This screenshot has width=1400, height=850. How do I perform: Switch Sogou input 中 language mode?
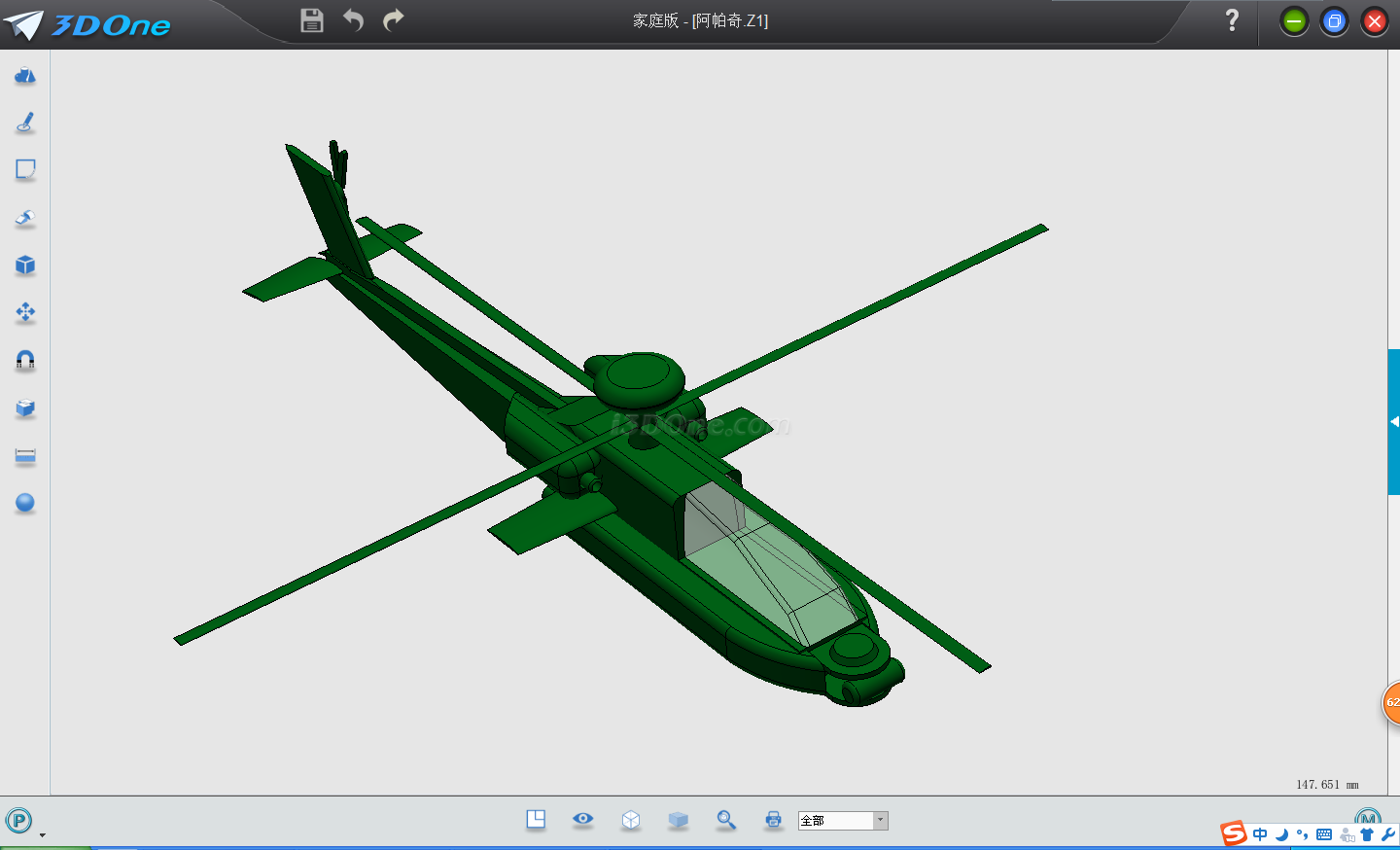pos(1260,834)
